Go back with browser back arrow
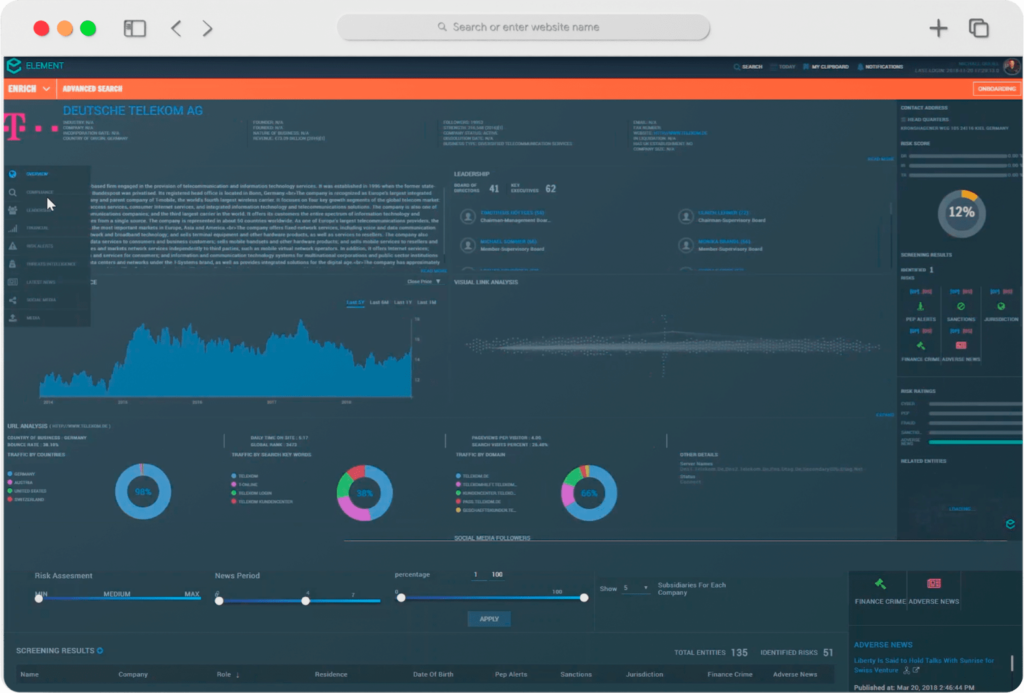Image resolution: width=1024 pixels, height=693 pixels. (176, 28)
